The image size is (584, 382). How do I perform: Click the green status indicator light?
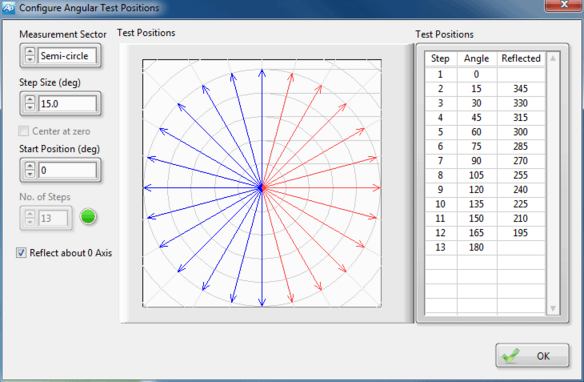[88, 217]
